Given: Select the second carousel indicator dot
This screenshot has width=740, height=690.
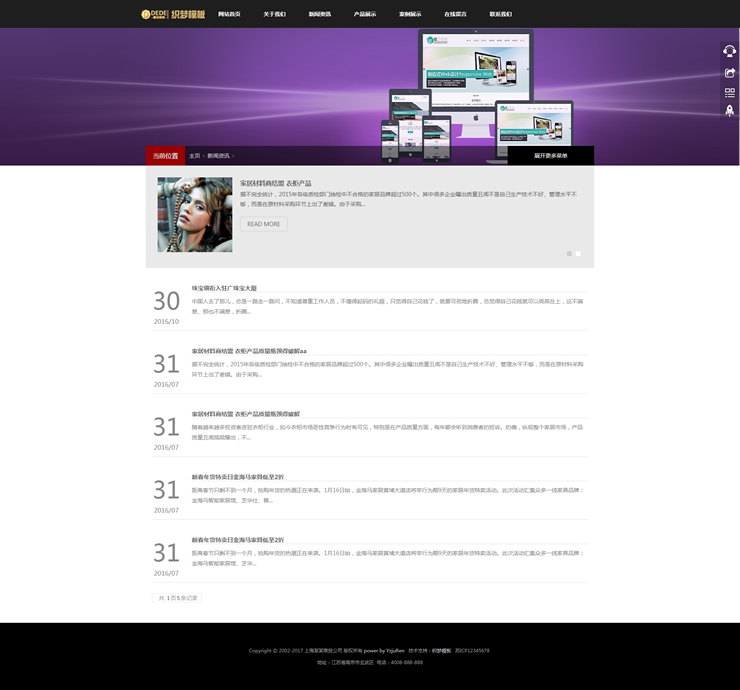Looking at the screenshot, I should coord(578,254).
